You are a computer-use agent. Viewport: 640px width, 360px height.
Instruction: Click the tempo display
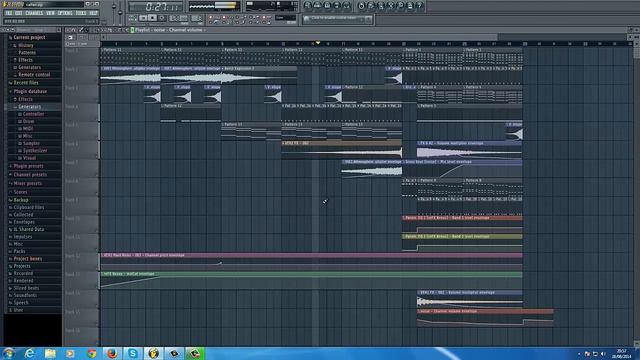coord(178,18)
